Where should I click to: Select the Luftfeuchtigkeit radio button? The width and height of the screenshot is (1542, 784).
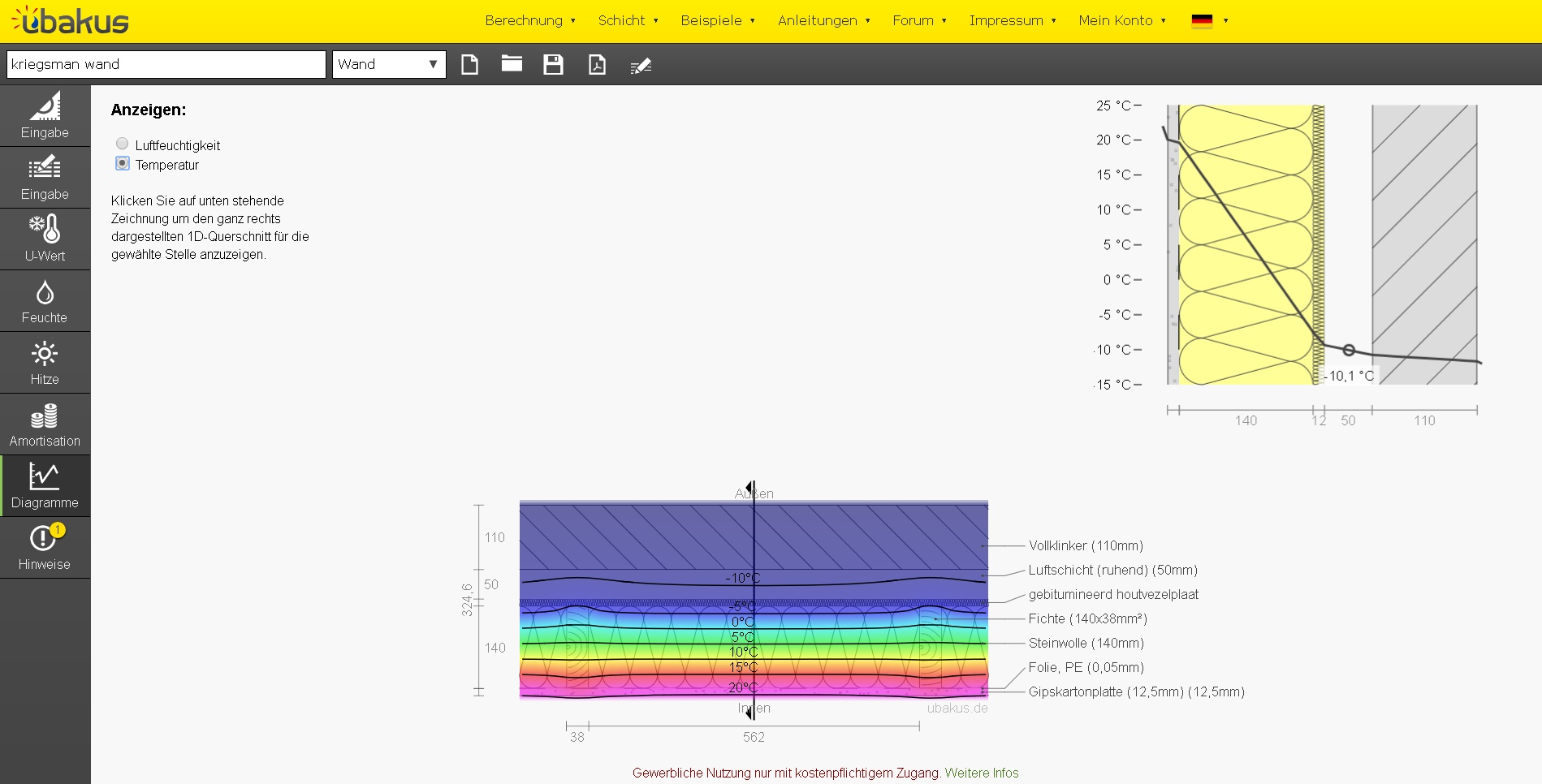(x=122, y=144)
